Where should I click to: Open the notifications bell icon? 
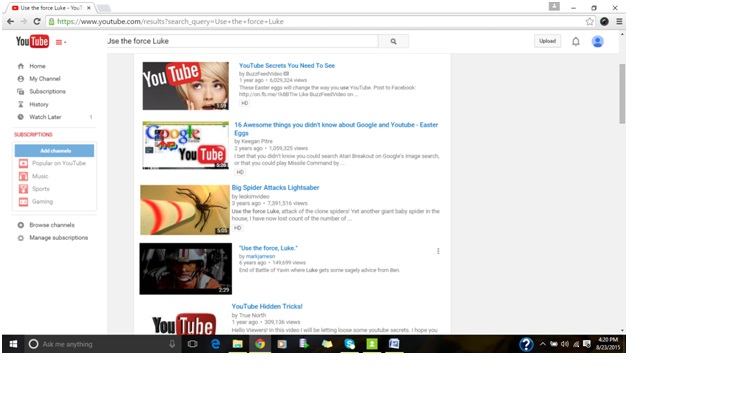tap(575, 41)
